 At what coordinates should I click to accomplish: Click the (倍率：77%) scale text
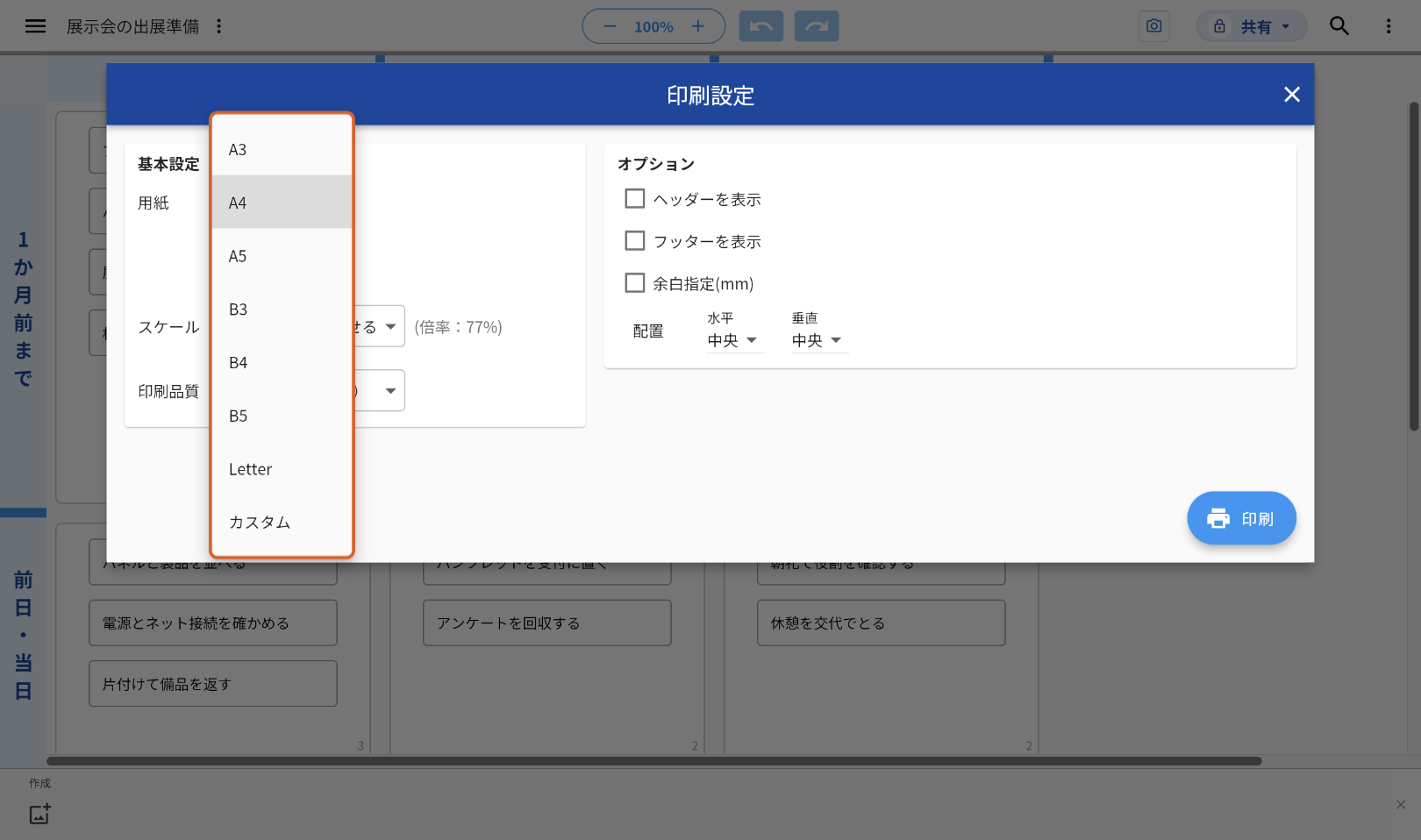(458, 327)
